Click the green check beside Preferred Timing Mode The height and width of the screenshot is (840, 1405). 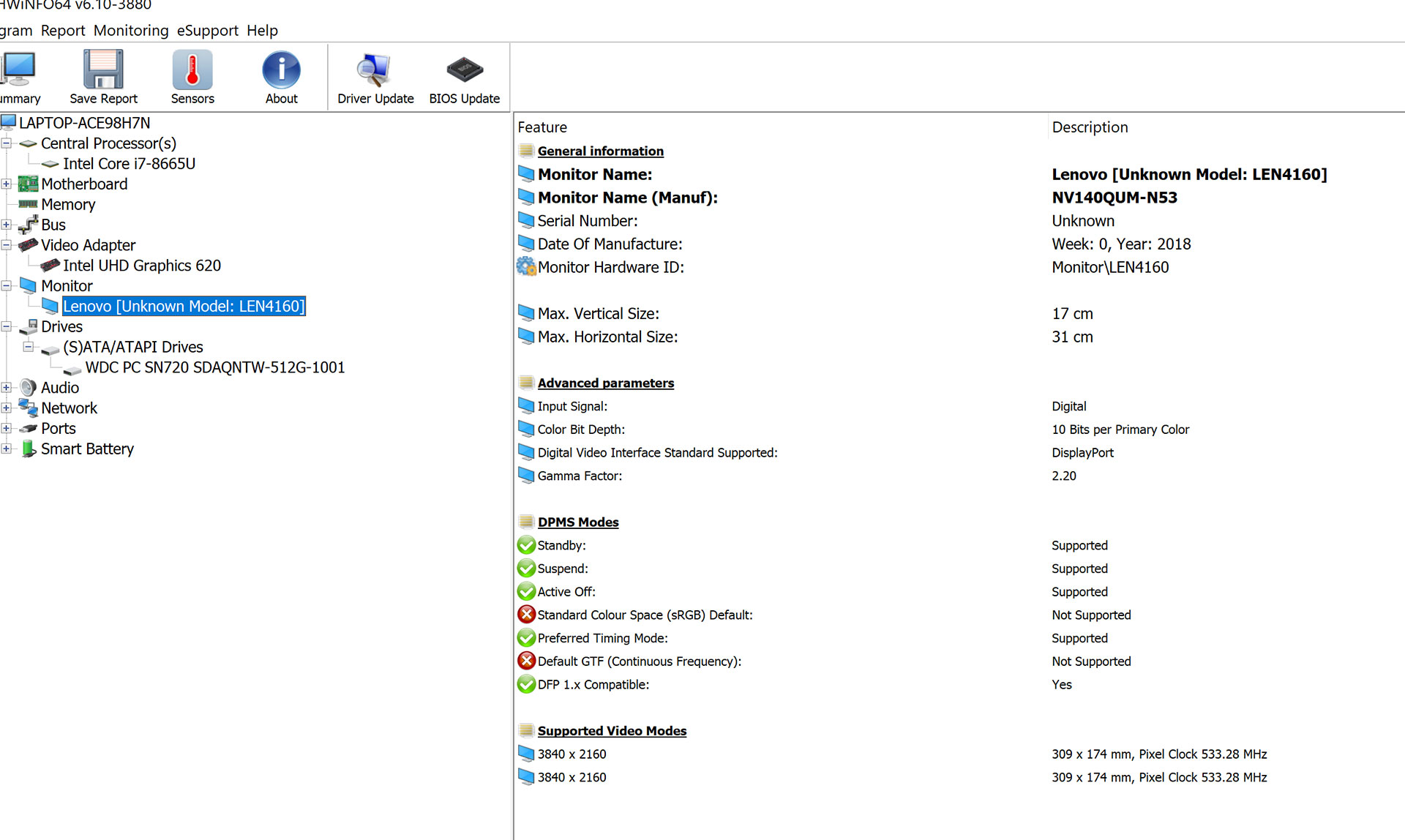[x=526, y=638]
